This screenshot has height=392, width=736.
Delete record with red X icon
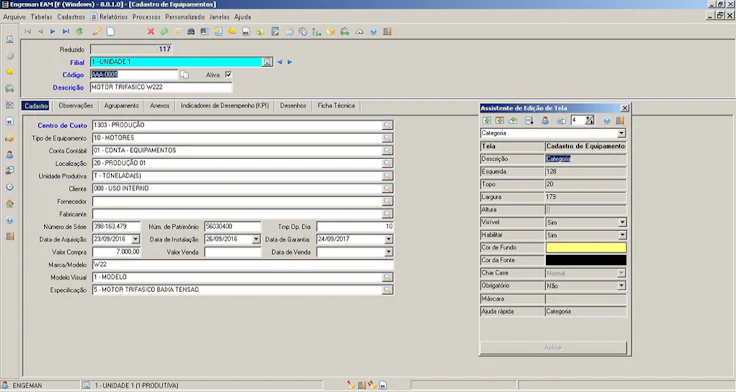151,31
